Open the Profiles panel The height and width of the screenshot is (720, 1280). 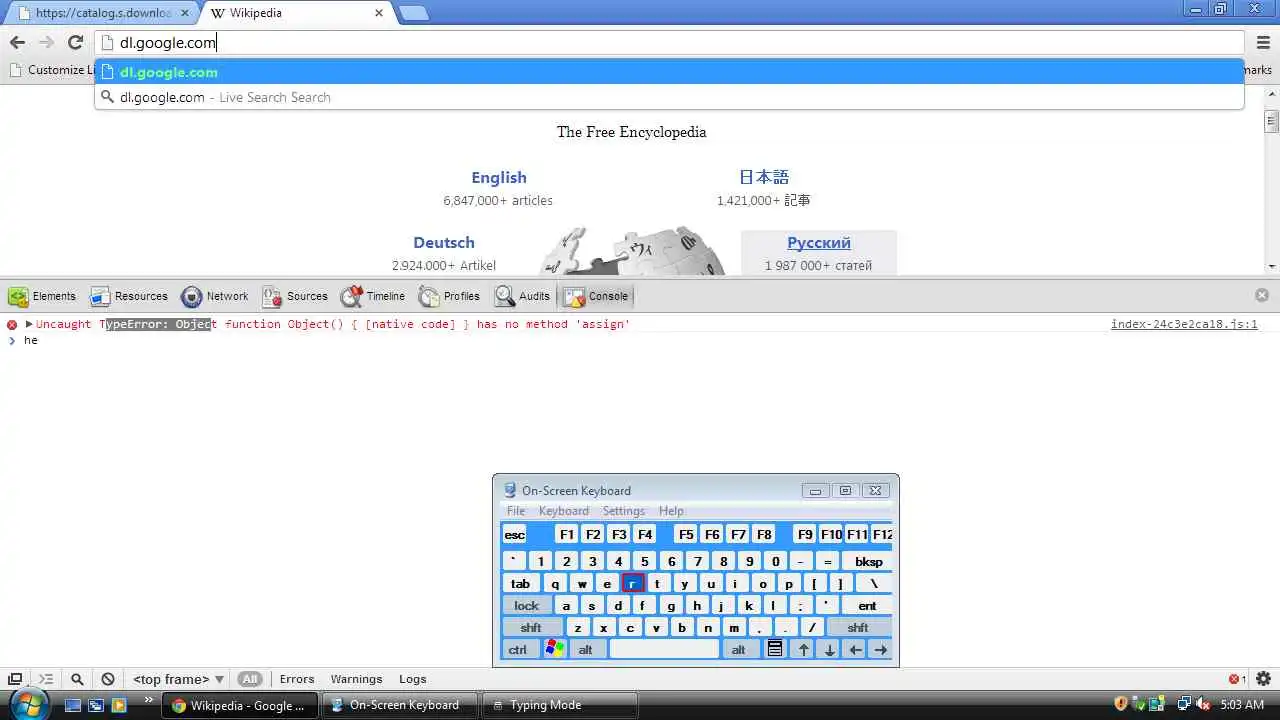click(450, 296)
